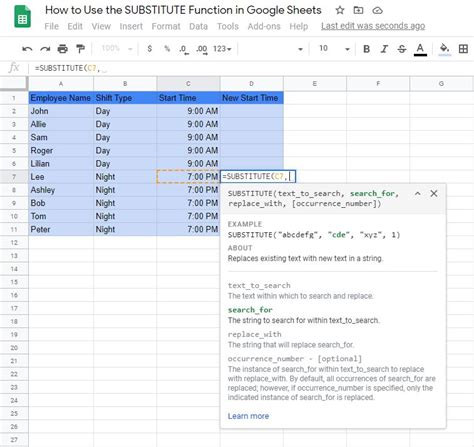Select cell with 'Employee Name'
474x447 pixels.
61,98
